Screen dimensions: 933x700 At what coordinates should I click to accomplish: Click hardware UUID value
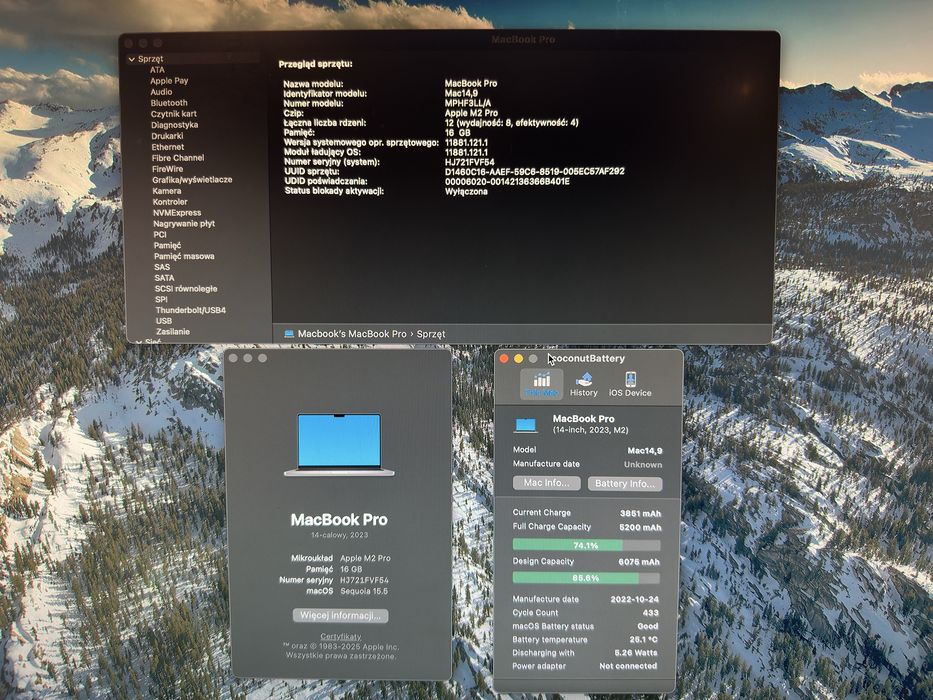click(534, 171)
